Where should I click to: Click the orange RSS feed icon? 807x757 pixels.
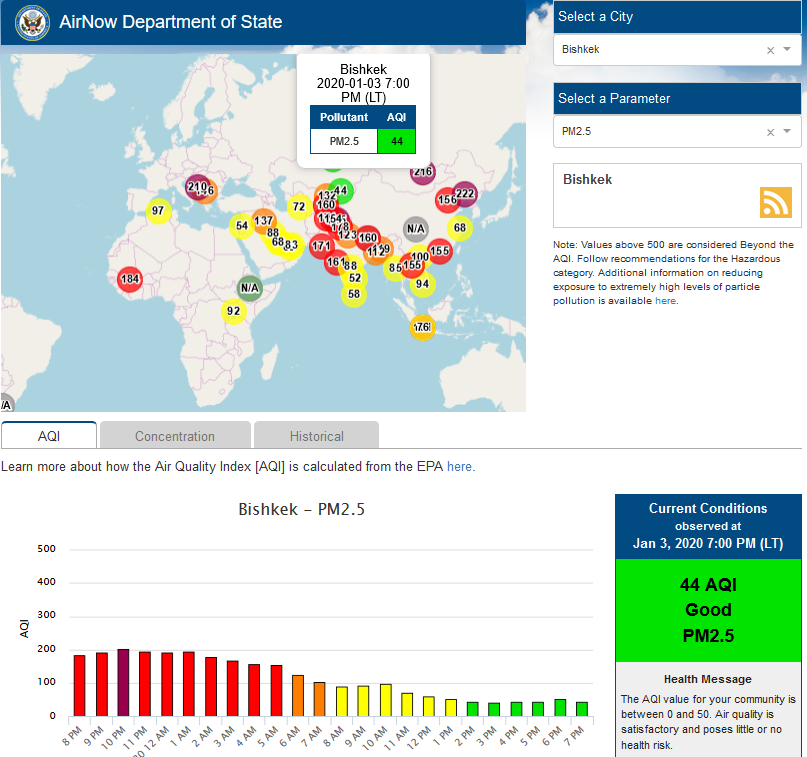pos(775,202)
